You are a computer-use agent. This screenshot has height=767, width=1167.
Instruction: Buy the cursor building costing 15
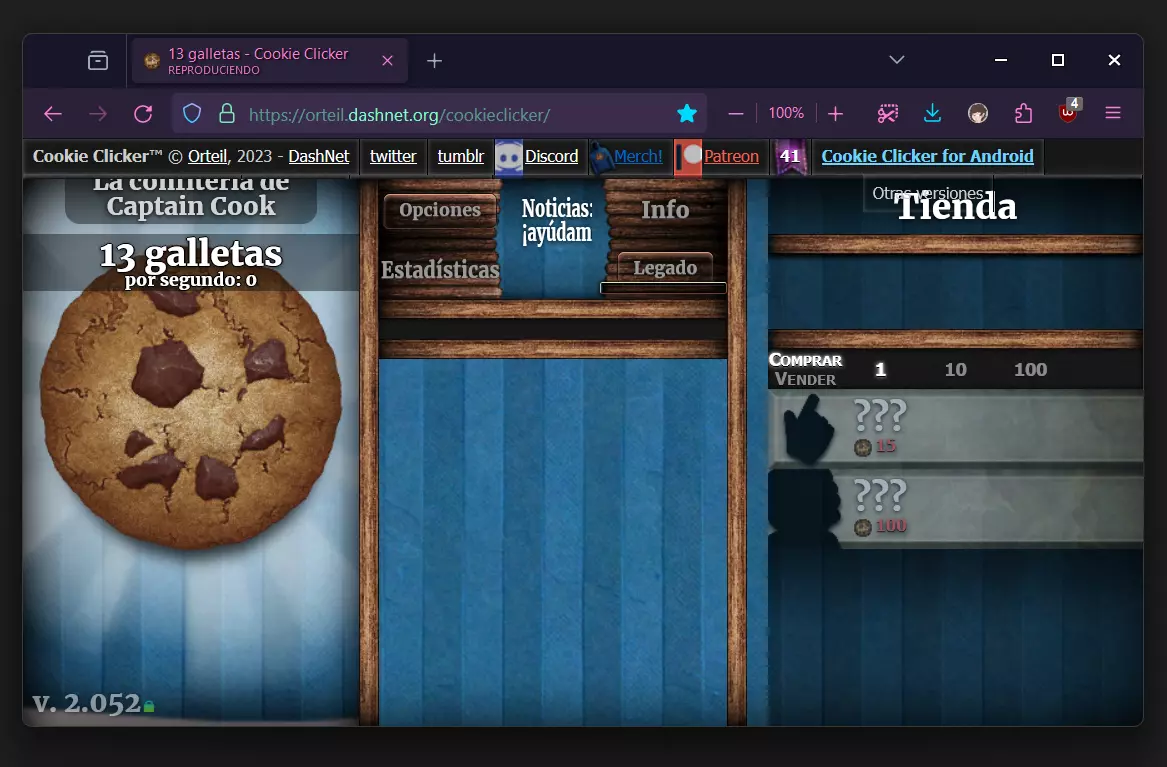point(956,429)
